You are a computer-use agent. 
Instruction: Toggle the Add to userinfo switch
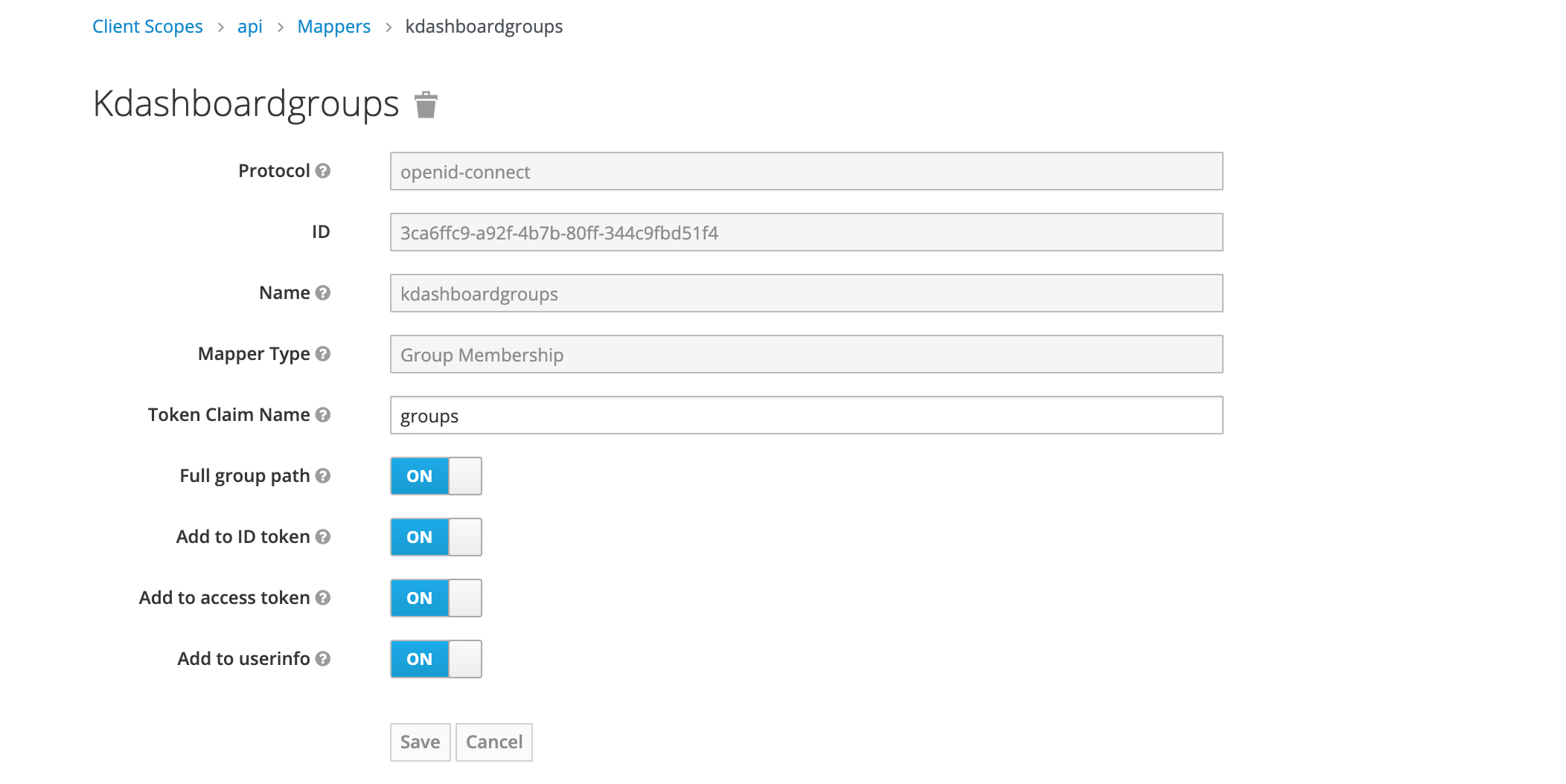[435, 659]
